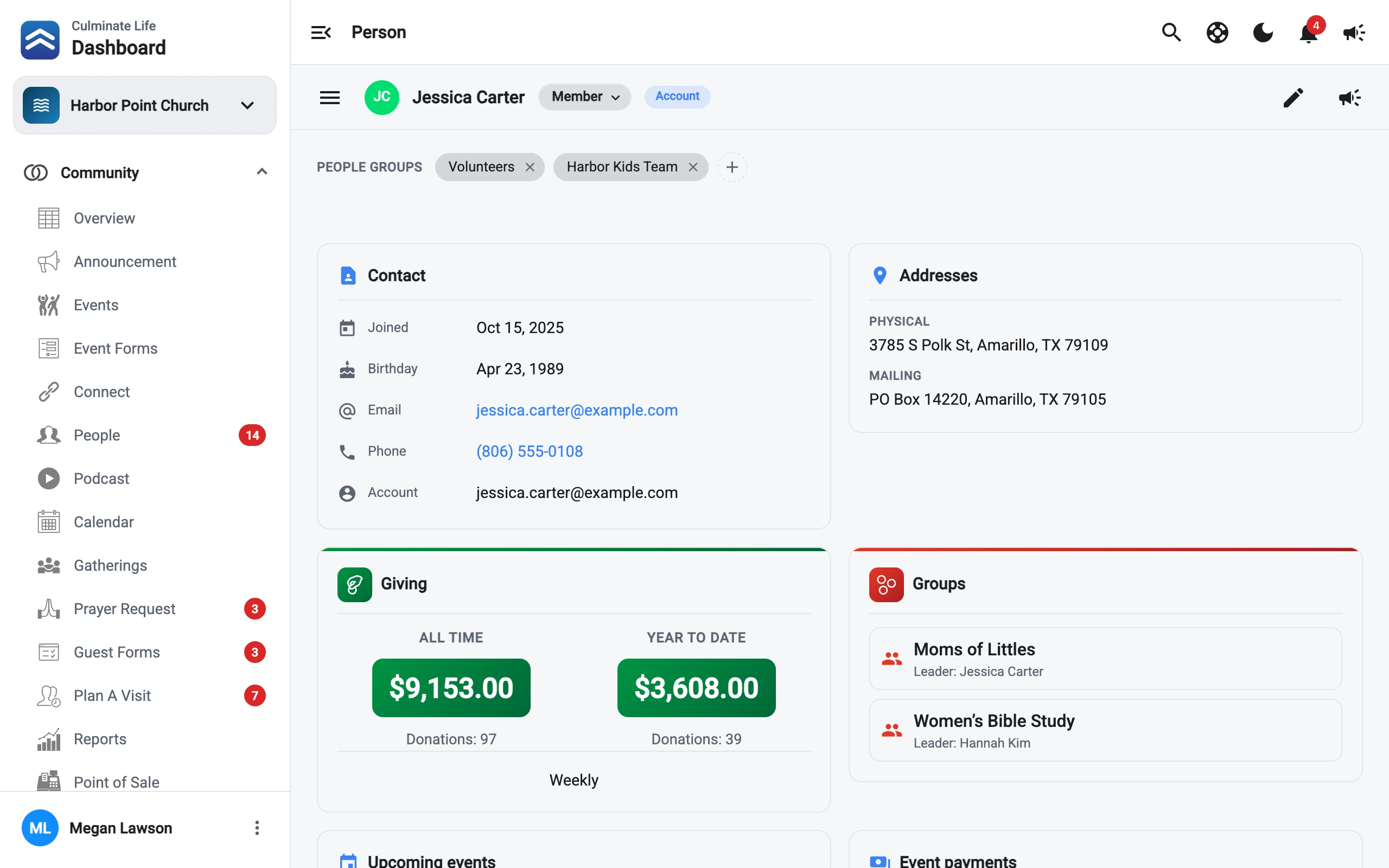Open Member status dropdown
Image resolution: width=1389 pixels, height=868 pixels.
(x=584, y=97)
